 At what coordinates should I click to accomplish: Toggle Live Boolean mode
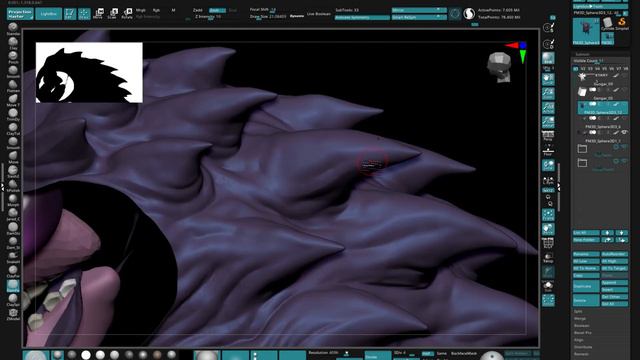click(319, 14)
